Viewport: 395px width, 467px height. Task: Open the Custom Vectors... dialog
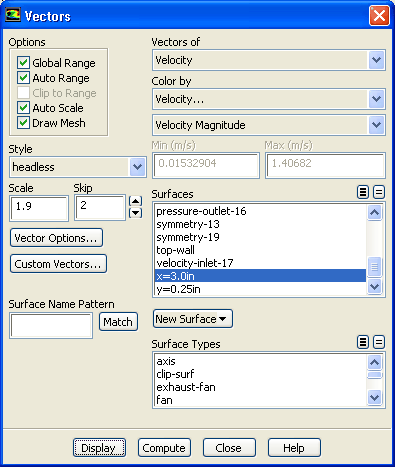58,264
